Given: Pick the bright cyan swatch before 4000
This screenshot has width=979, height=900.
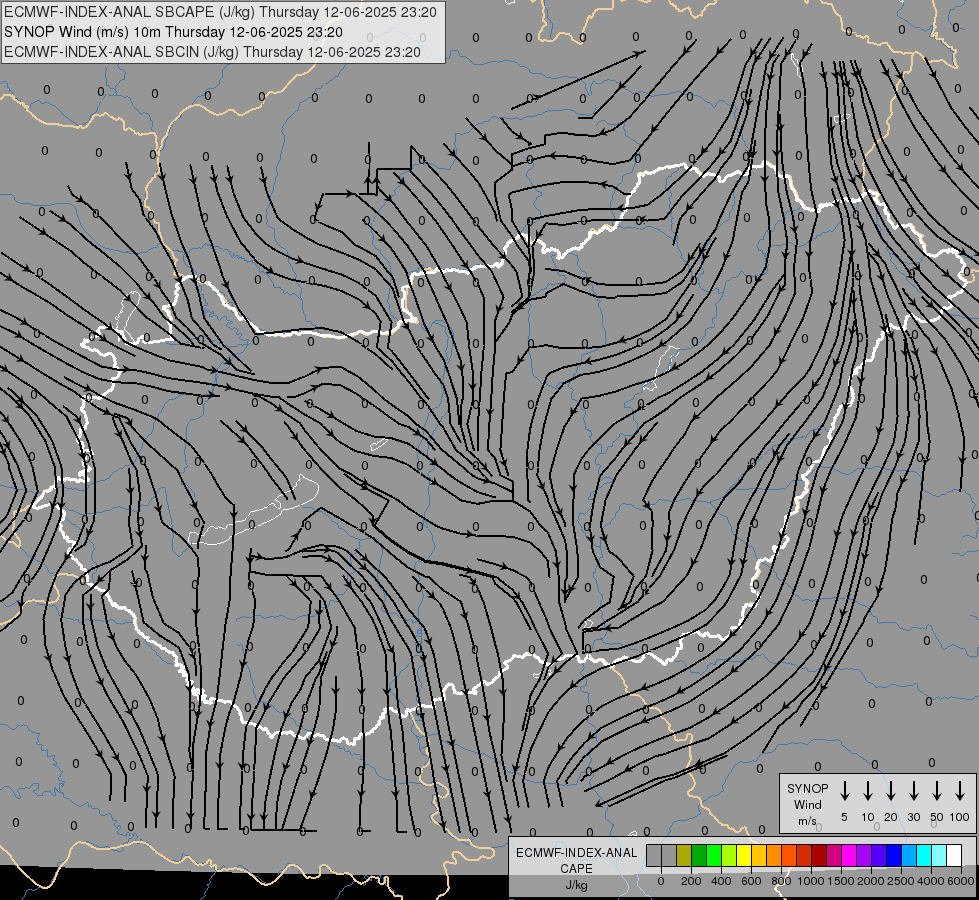Looking at the screenshot, I should pyautogui.click(x=924, y=855).
